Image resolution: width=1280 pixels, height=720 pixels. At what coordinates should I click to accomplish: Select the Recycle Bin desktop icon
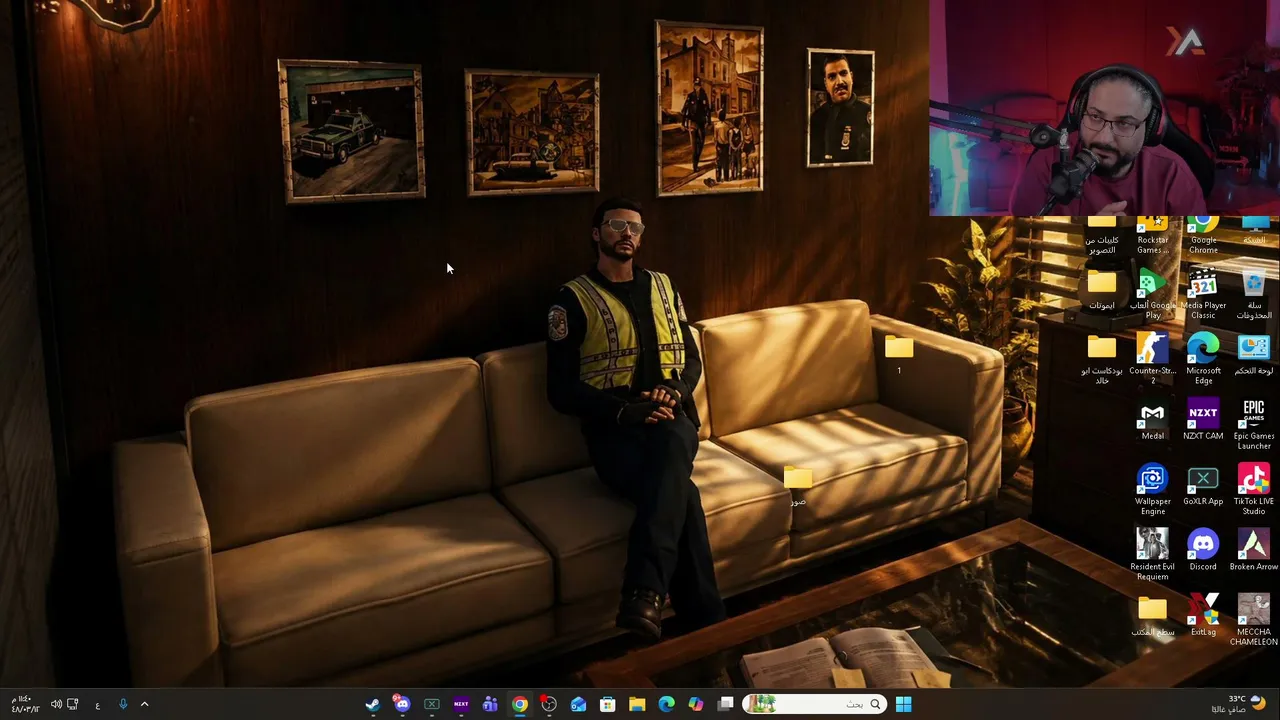(1253, 294)
